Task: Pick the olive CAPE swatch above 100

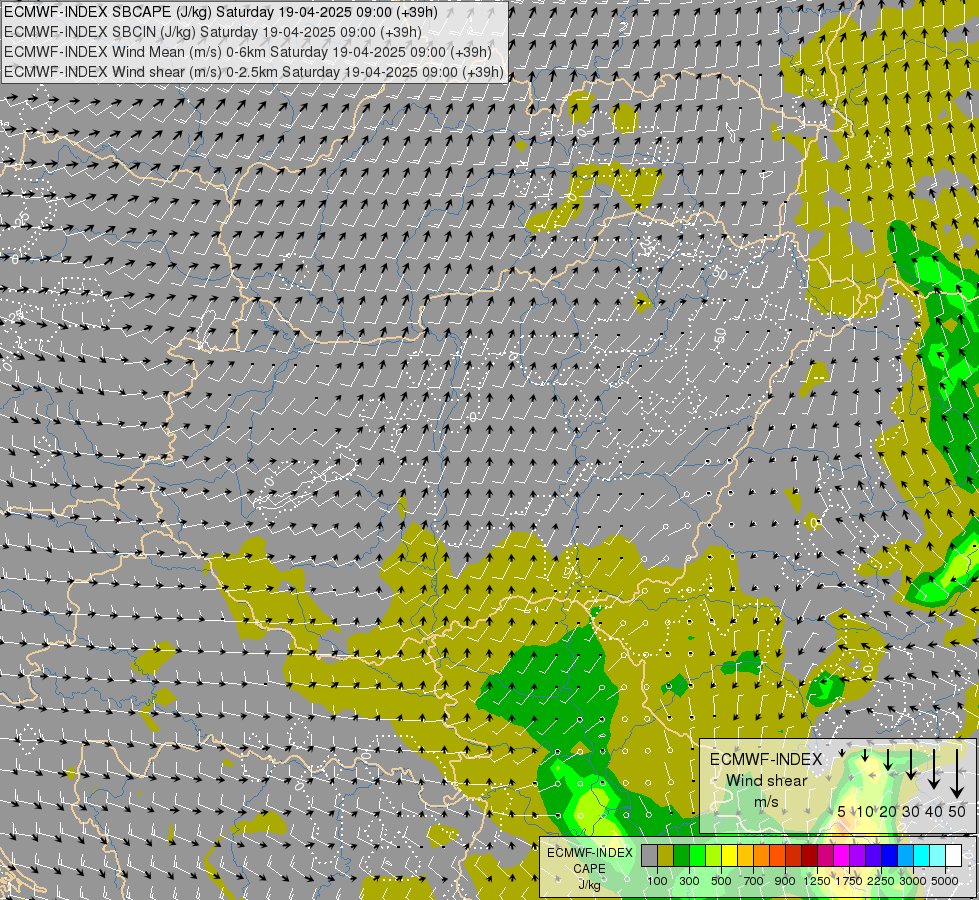Action: tap(666, 856)
